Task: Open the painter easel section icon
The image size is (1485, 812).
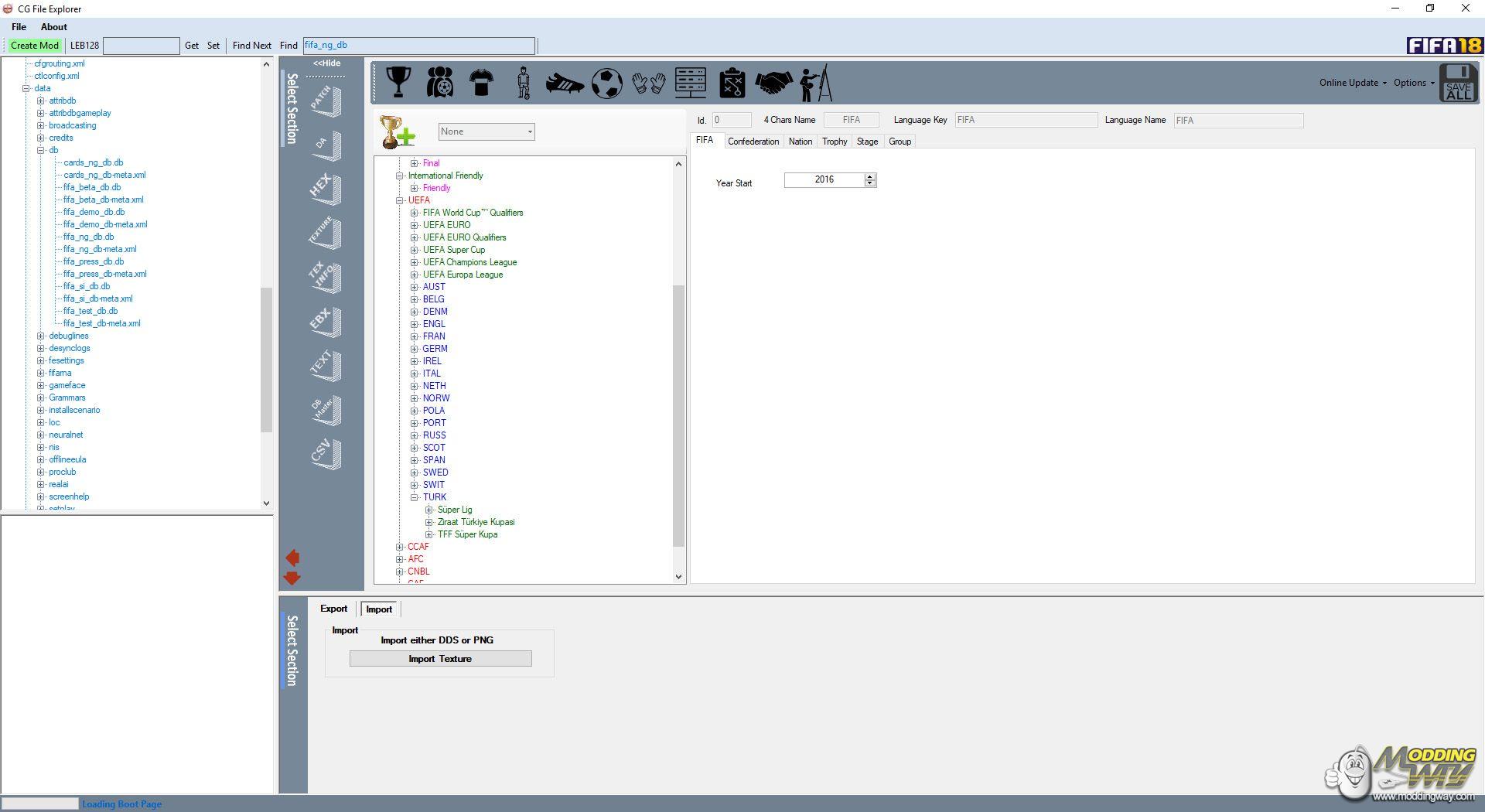Action: [x=816, y=83]
